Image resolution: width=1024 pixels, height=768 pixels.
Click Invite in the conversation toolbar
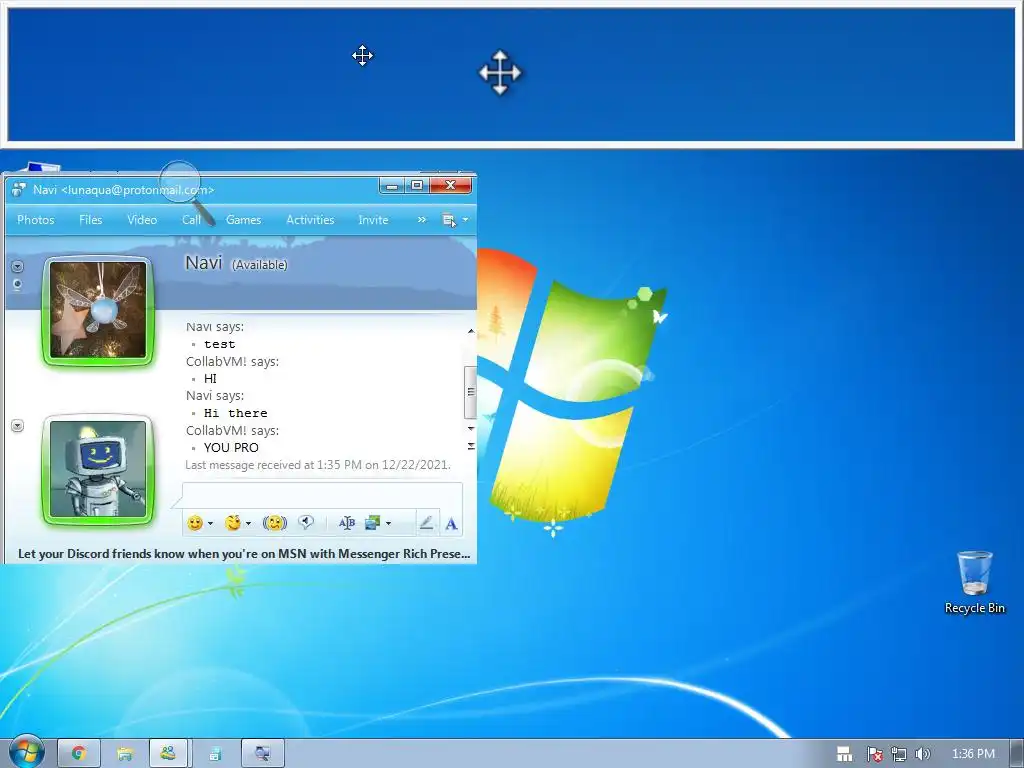tap(373, 220)
